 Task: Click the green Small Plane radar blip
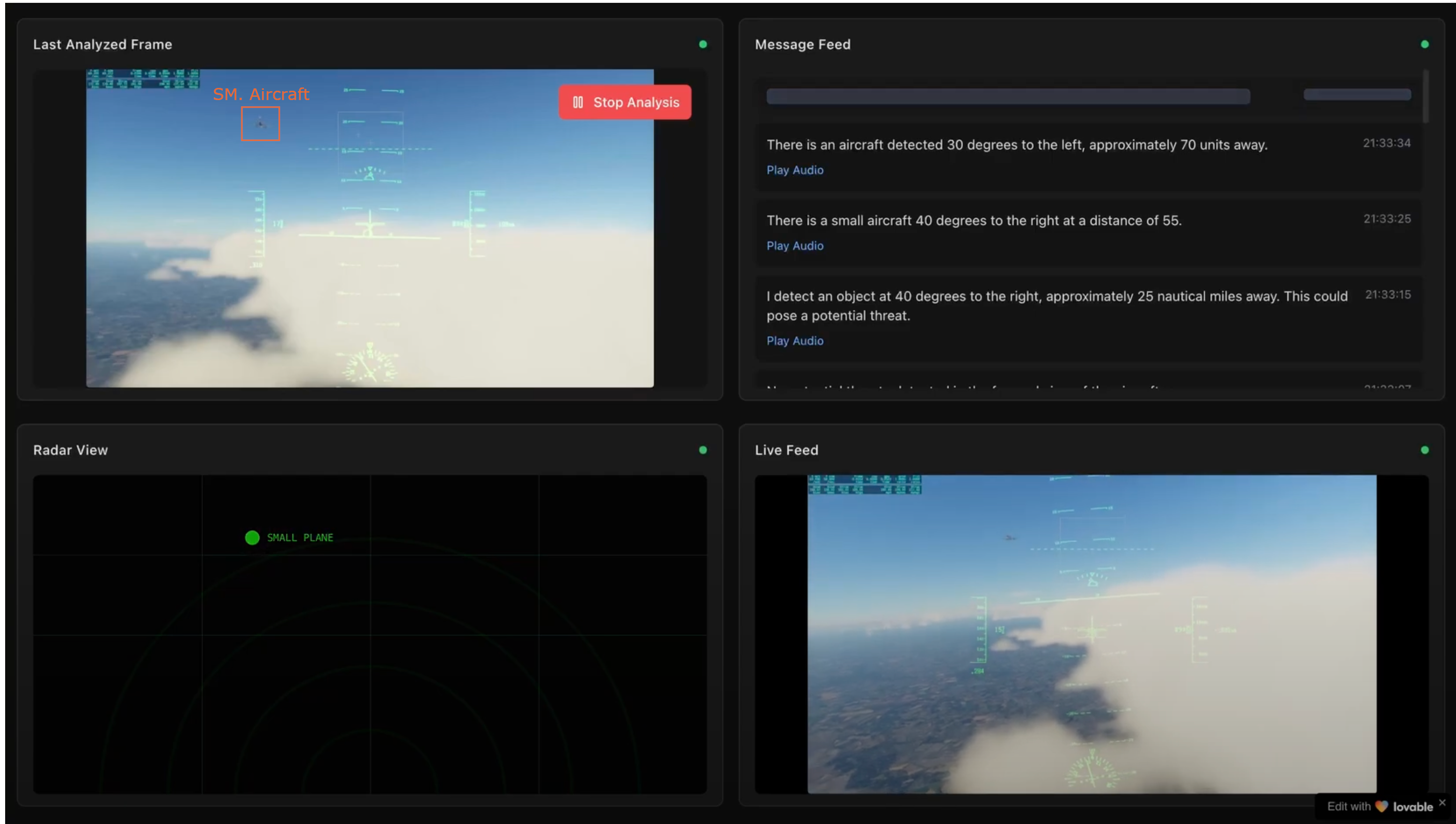252,538
